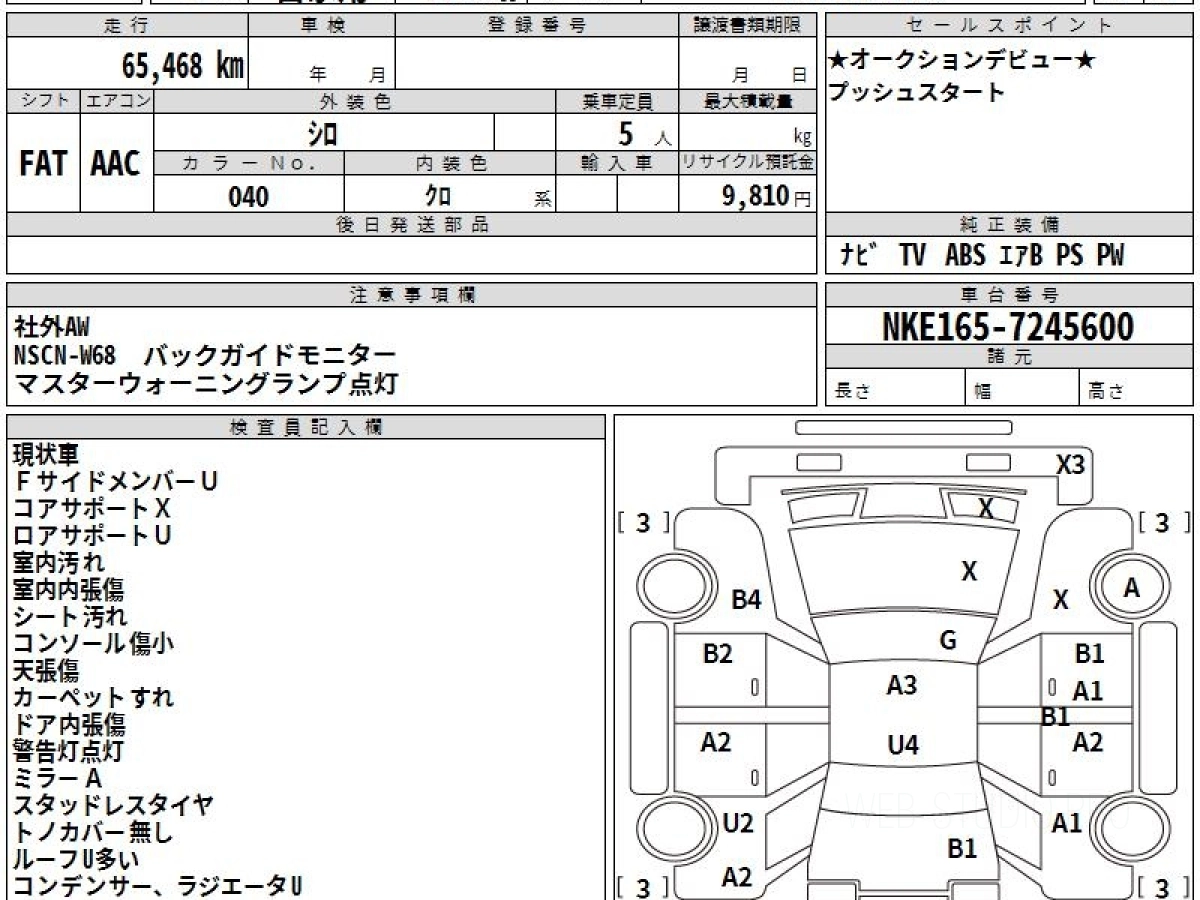Screen dimensions: 1200x900
Task: Click the color number 040
Action: (x=248, y=197)
